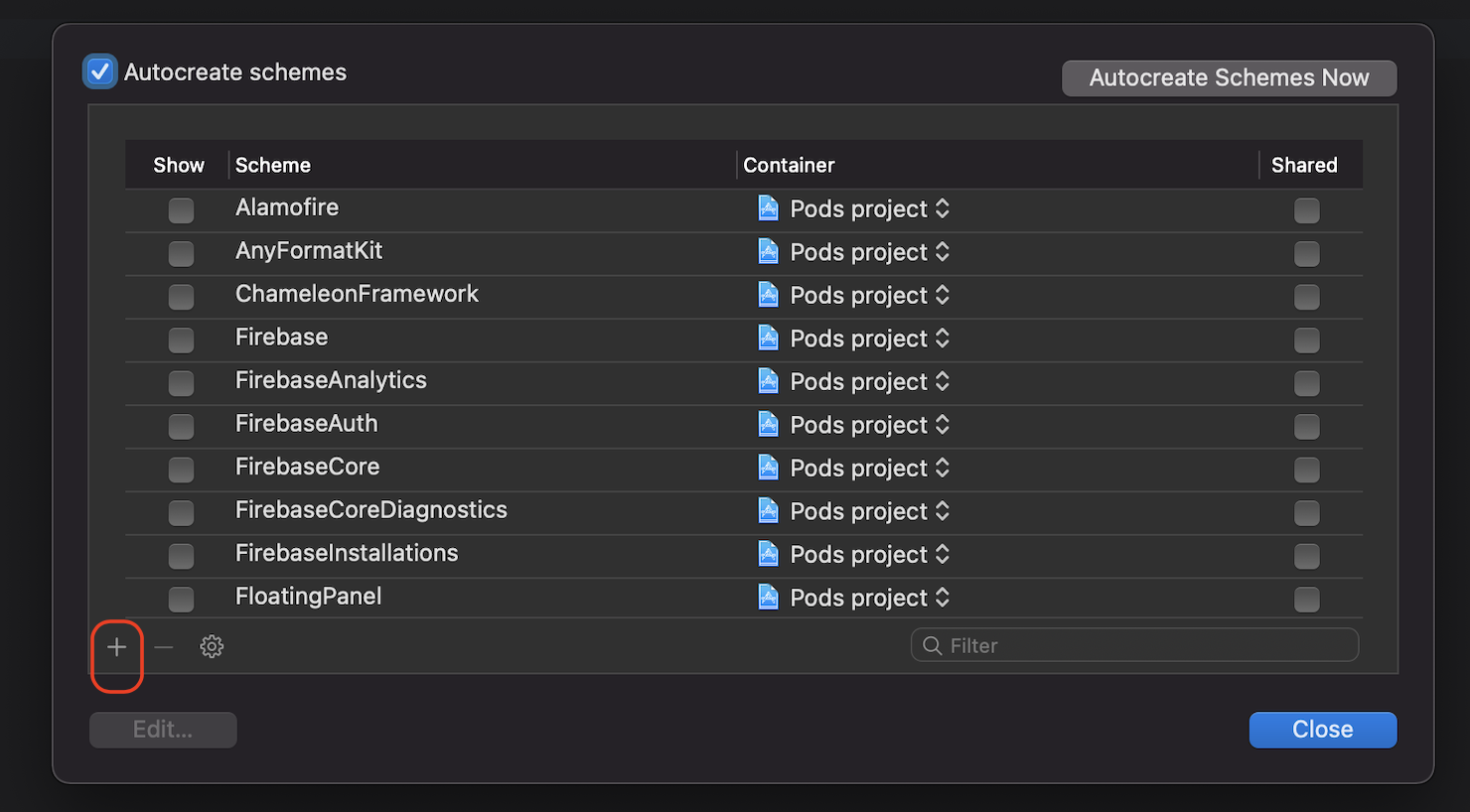The width and height of the screenshot is (1470, 812).
Task: Click the magnifier icon in Filter field
Action: tap(932, 646)
